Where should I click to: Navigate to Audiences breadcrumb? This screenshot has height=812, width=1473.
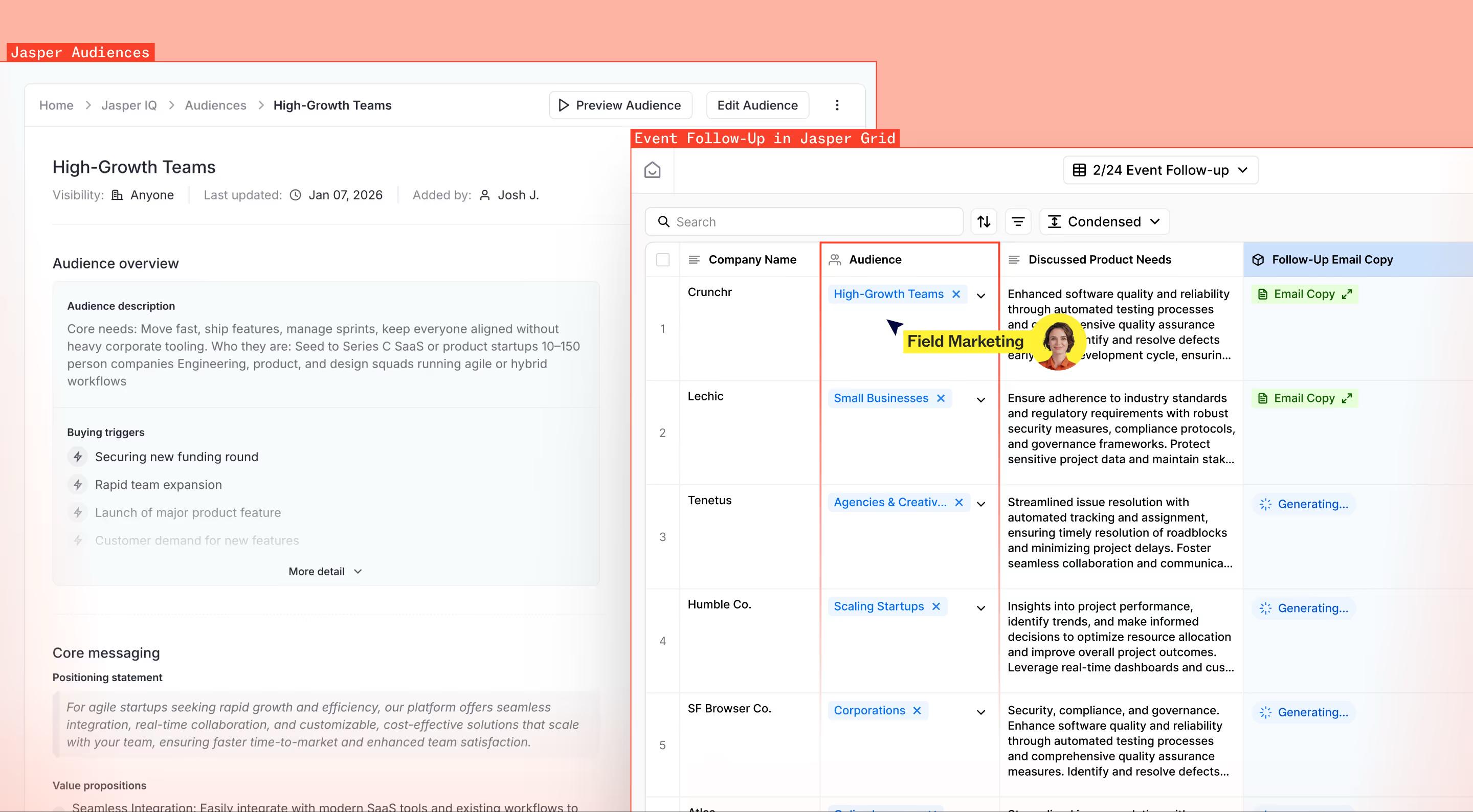pos(215,105)
